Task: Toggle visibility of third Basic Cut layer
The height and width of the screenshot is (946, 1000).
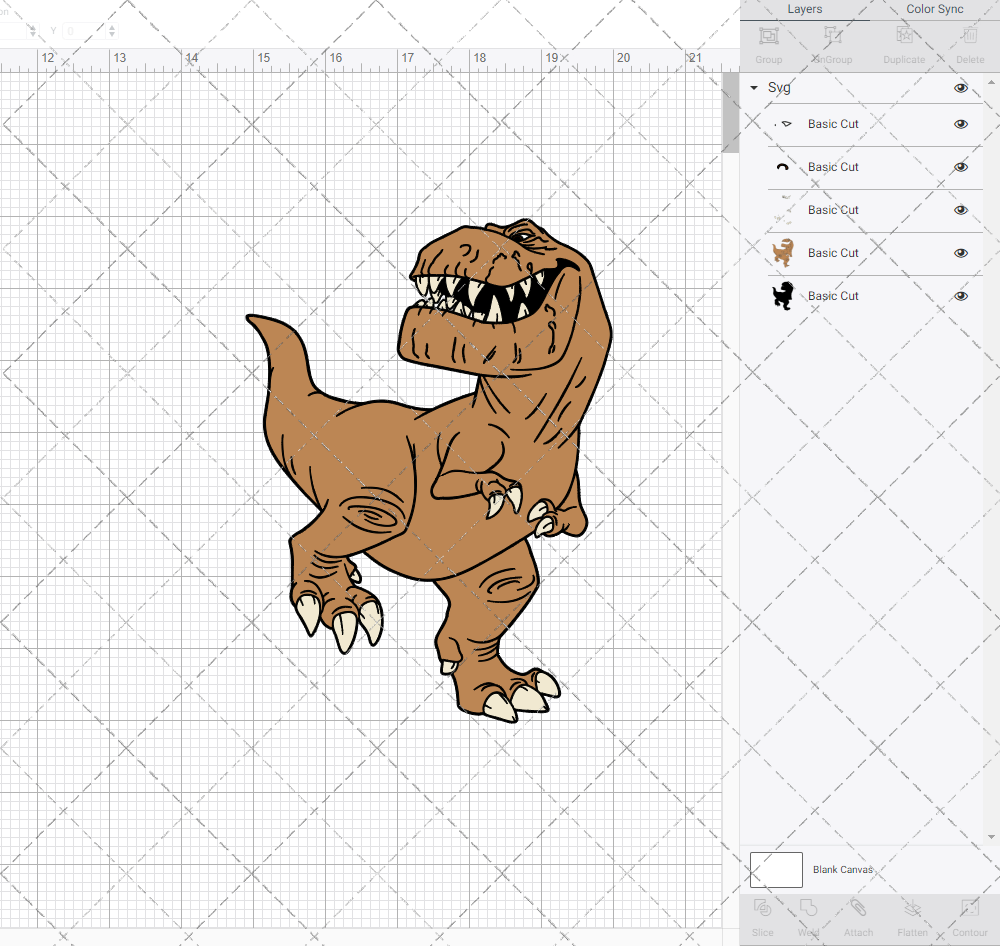Action: (x=960, y=210)
